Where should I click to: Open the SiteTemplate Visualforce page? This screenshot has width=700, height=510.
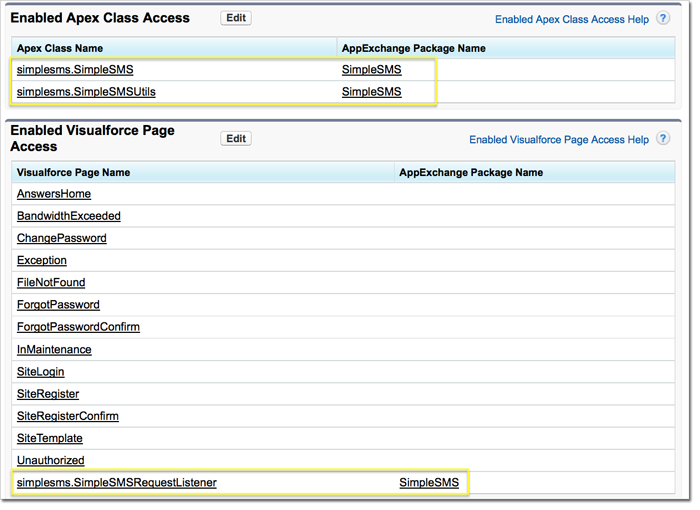point(50,439)
